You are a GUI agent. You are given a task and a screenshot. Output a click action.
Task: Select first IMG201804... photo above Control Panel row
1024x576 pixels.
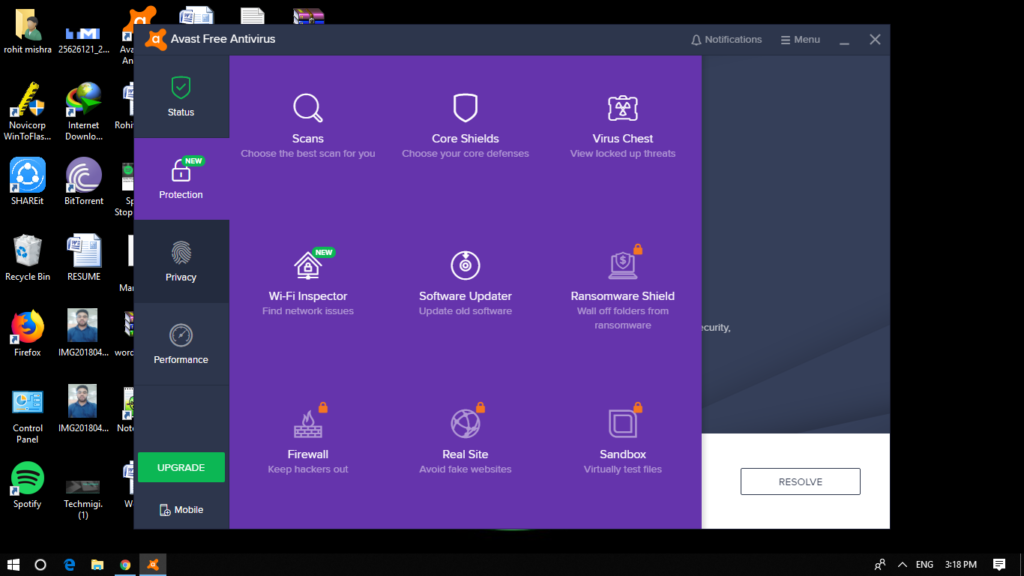(x=83, y=334)
